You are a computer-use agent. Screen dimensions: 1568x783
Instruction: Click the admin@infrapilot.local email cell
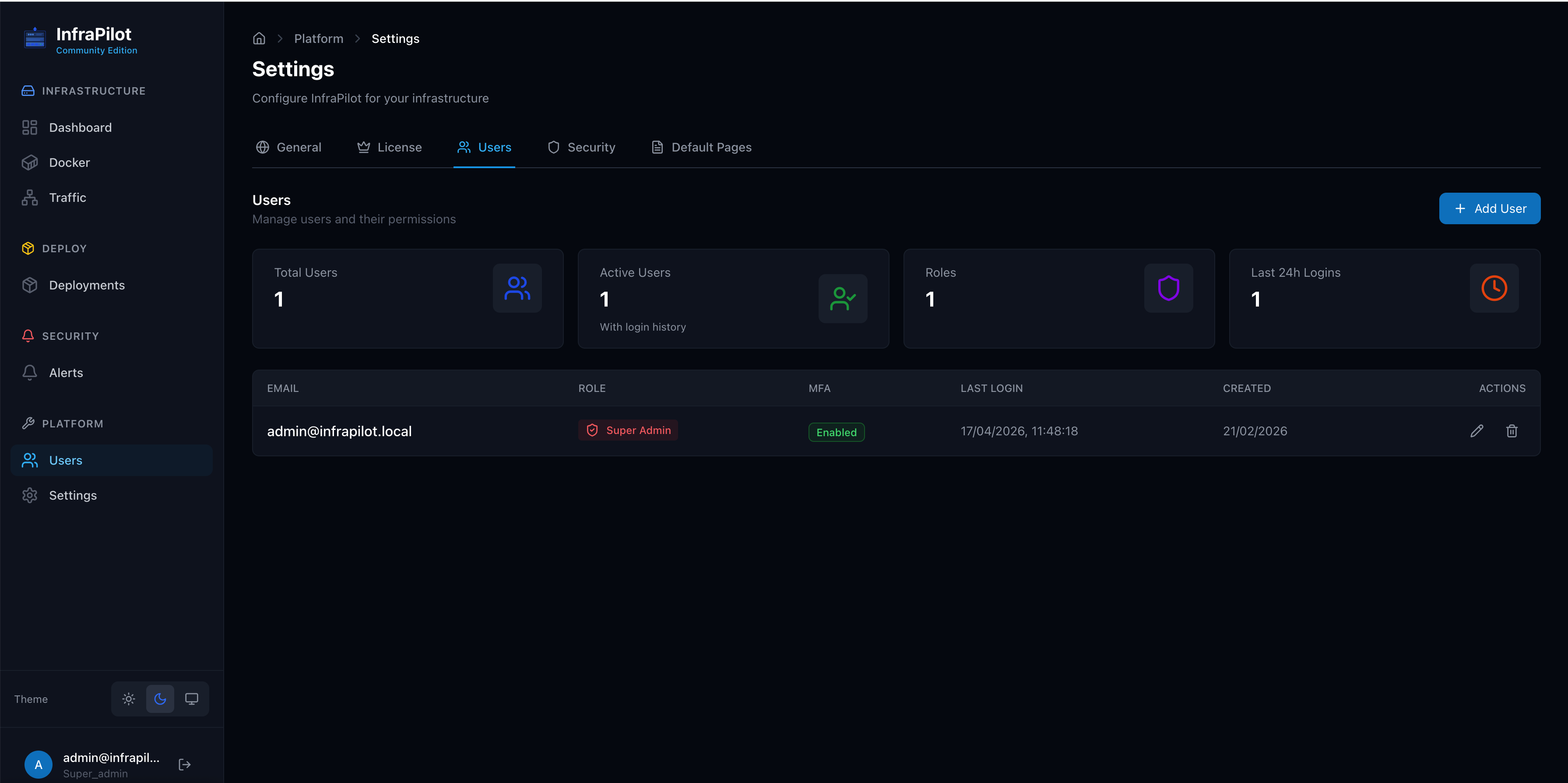pos(339,431)
